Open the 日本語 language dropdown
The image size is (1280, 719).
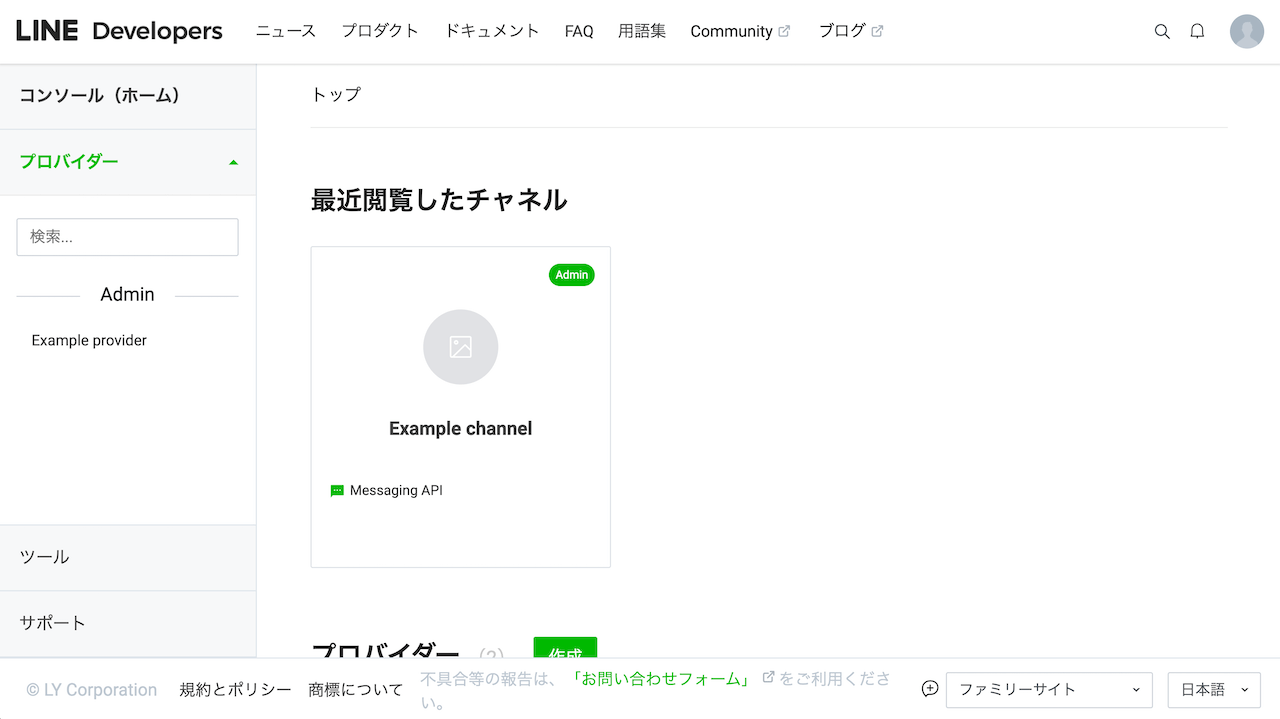tap(1213, 689)
